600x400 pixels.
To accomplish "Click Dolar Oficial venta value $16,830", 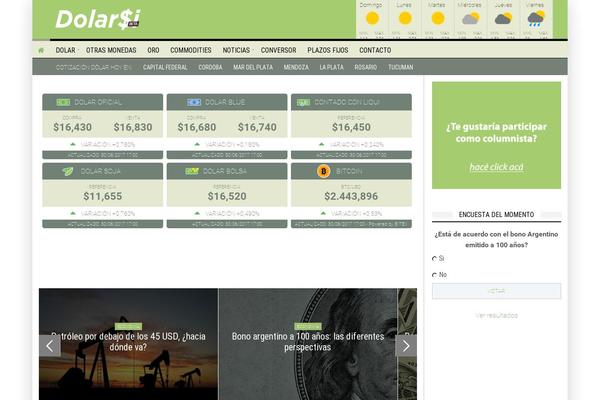I will (133, 127).
